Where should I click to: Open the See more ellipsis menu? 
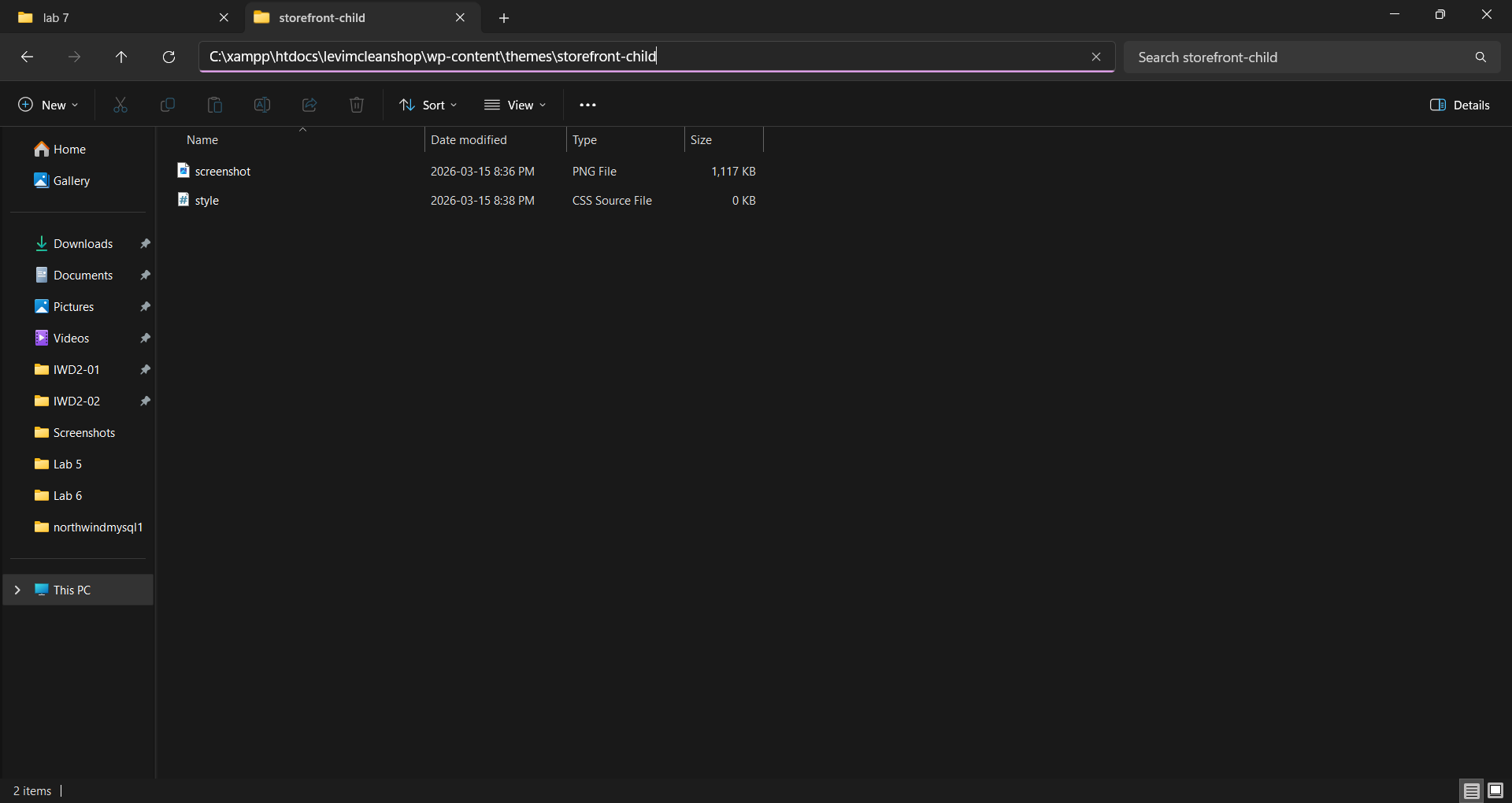tap(587, 105)
